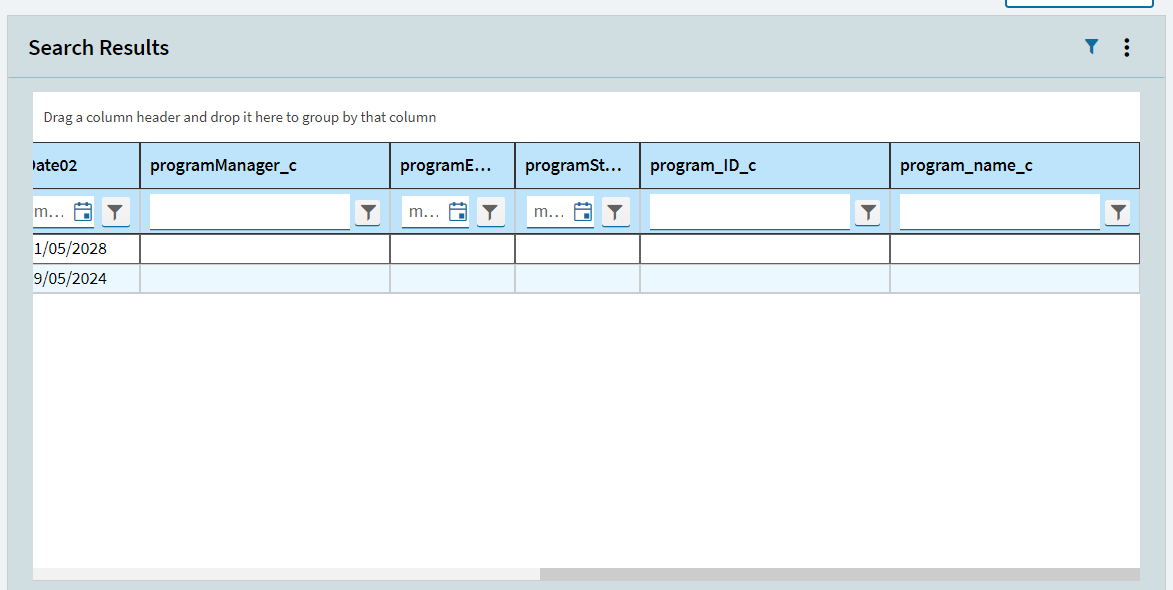1173x590 pixels.
Task: Click the group-by drop area text
Action: click(239, 117)
